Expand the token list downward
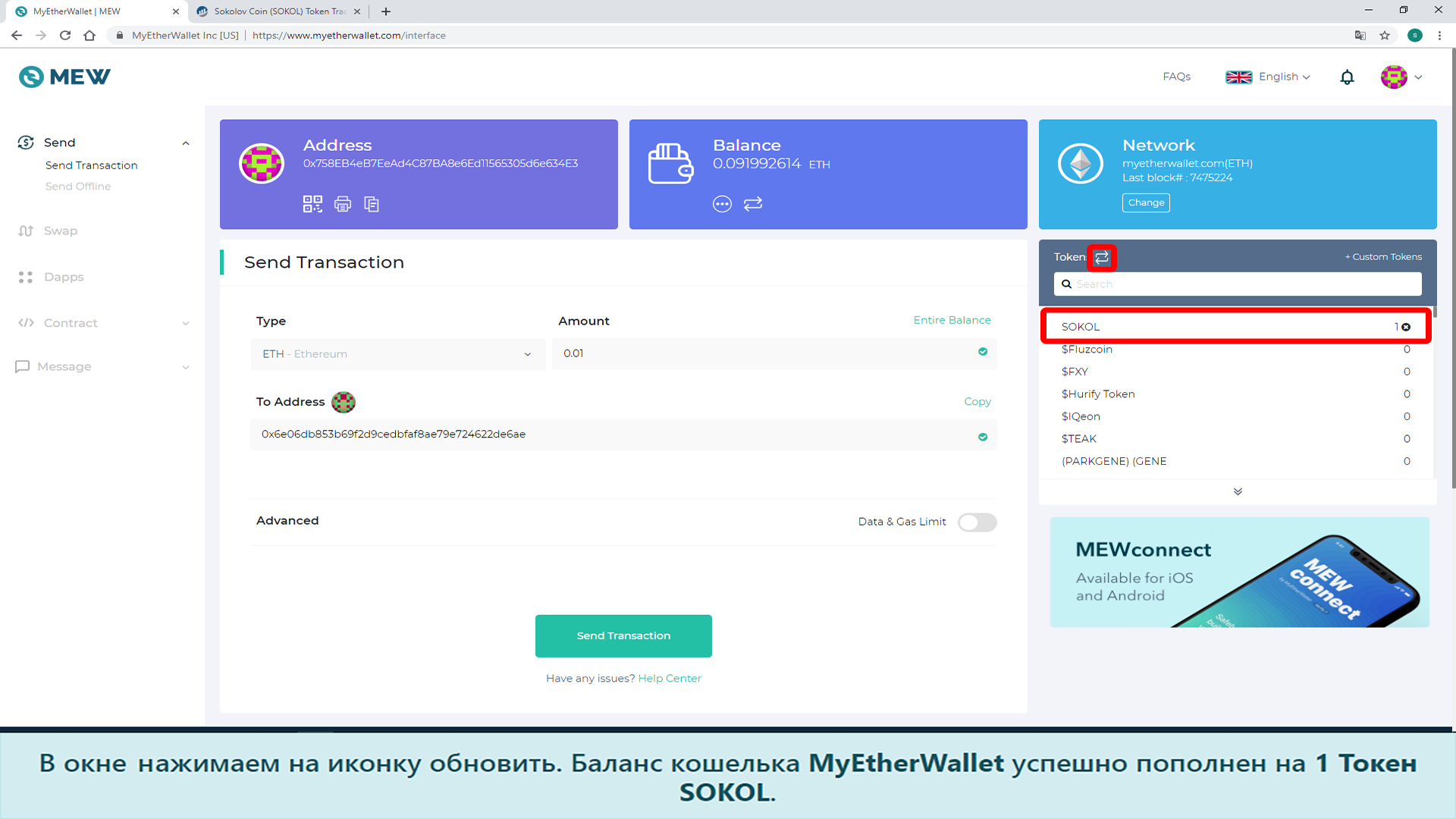Screen dimensions: 1456x819 point(1238,492)
